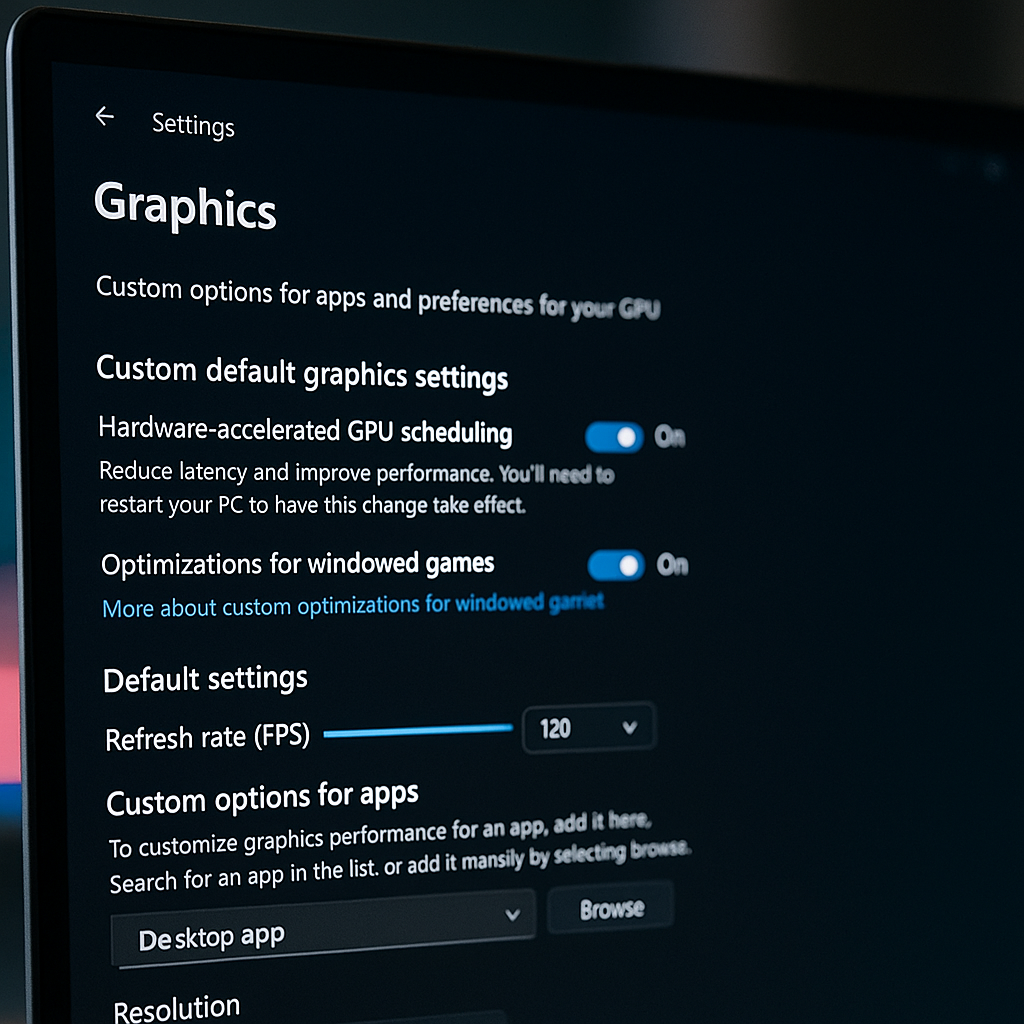This screenshot has width=1024, height=1024.
Task: Click the Custom default graphics settings heading
Action: coord(302,373)
